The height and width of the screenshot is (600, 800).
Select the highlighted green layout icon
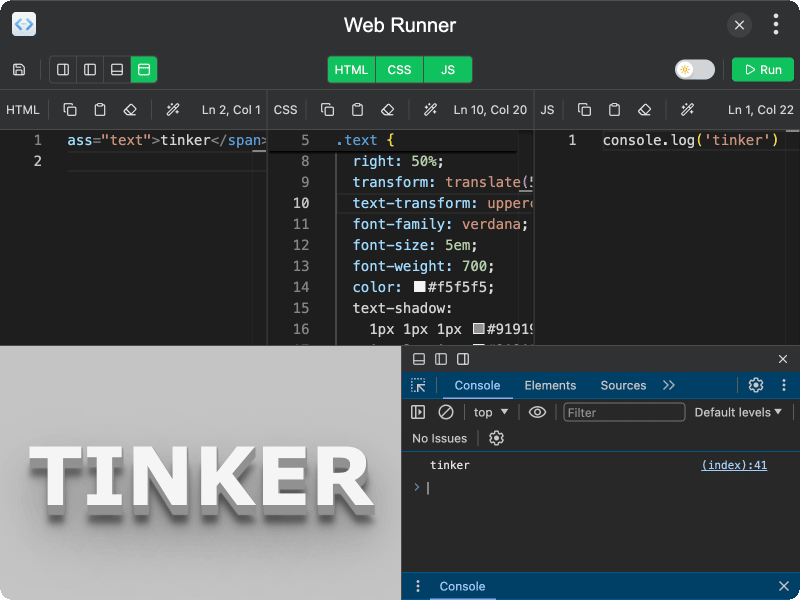144,69
